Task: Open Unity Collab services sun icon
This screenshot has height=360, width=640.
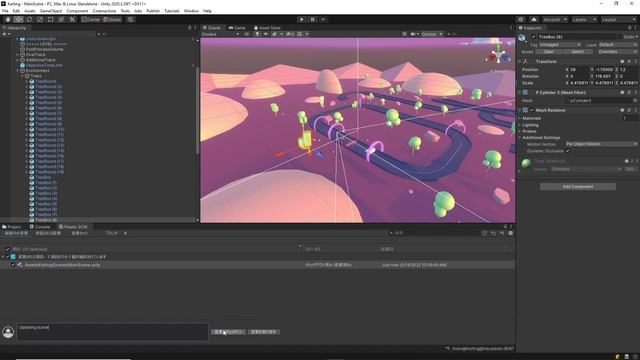Action: 520,19
